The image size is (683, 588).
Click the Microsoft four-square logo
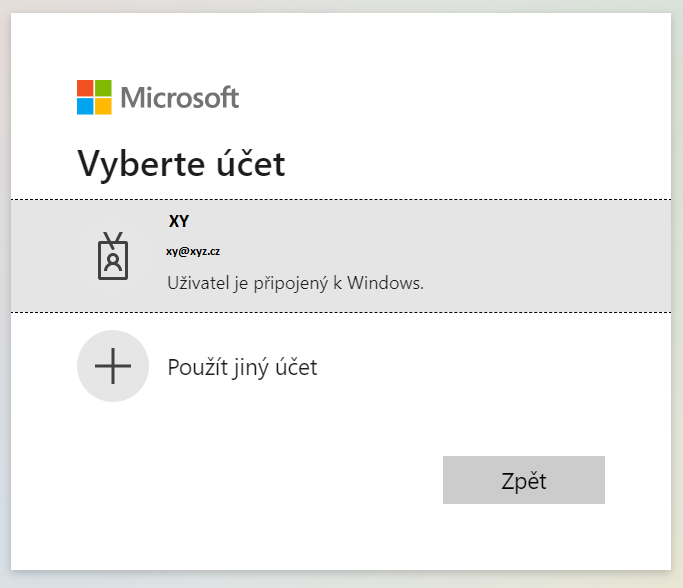tap(95, 97)
